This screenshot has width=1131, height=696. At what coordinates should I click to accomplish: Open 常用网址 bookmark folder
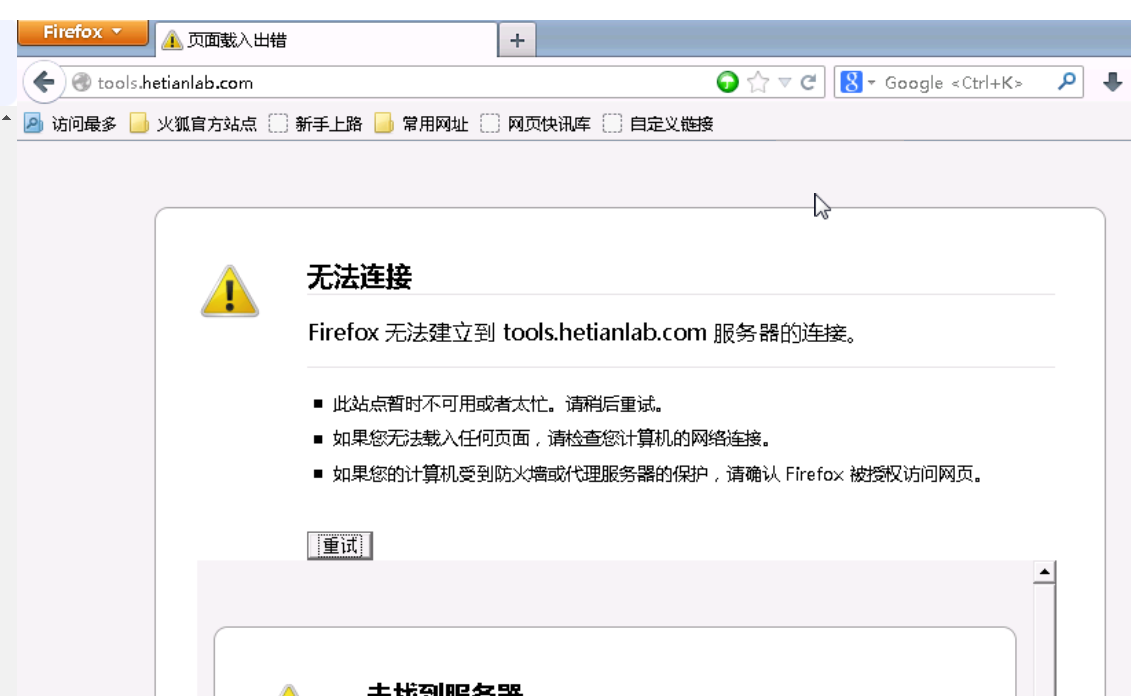tap(421, 124)
